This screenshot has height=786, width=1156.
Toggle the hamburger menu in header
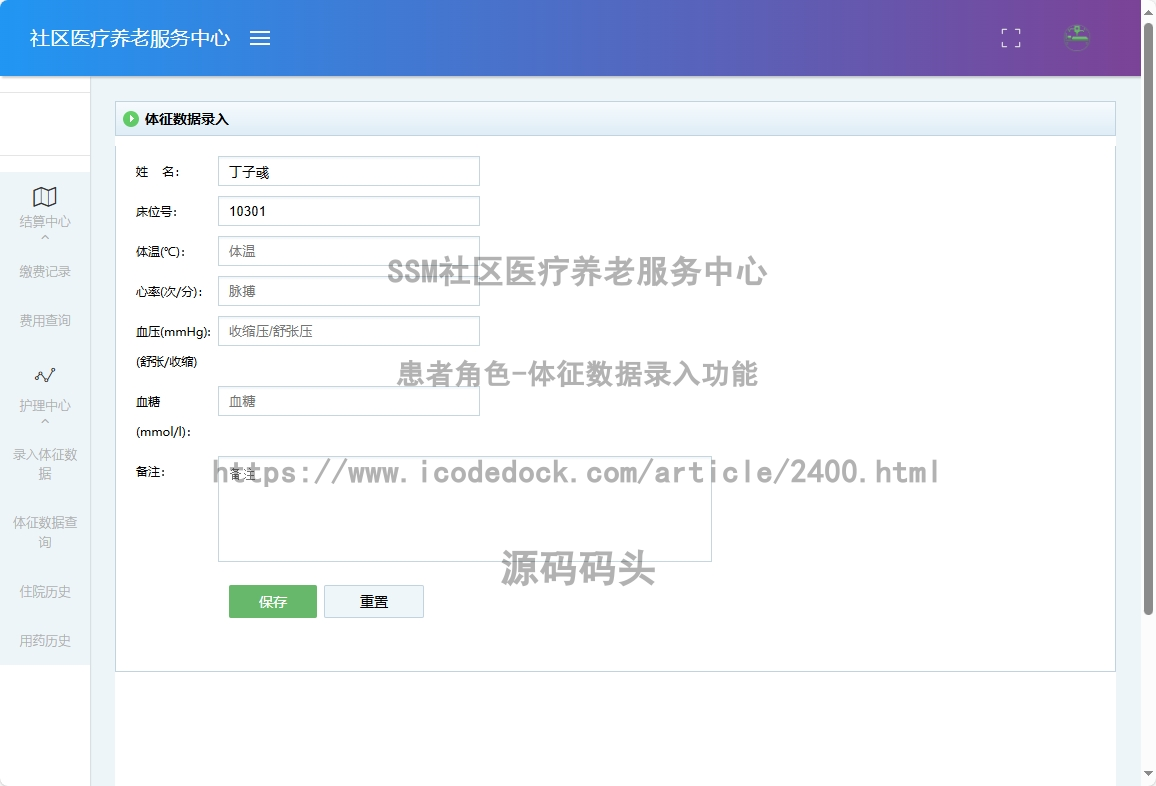(x=260, y=38)
